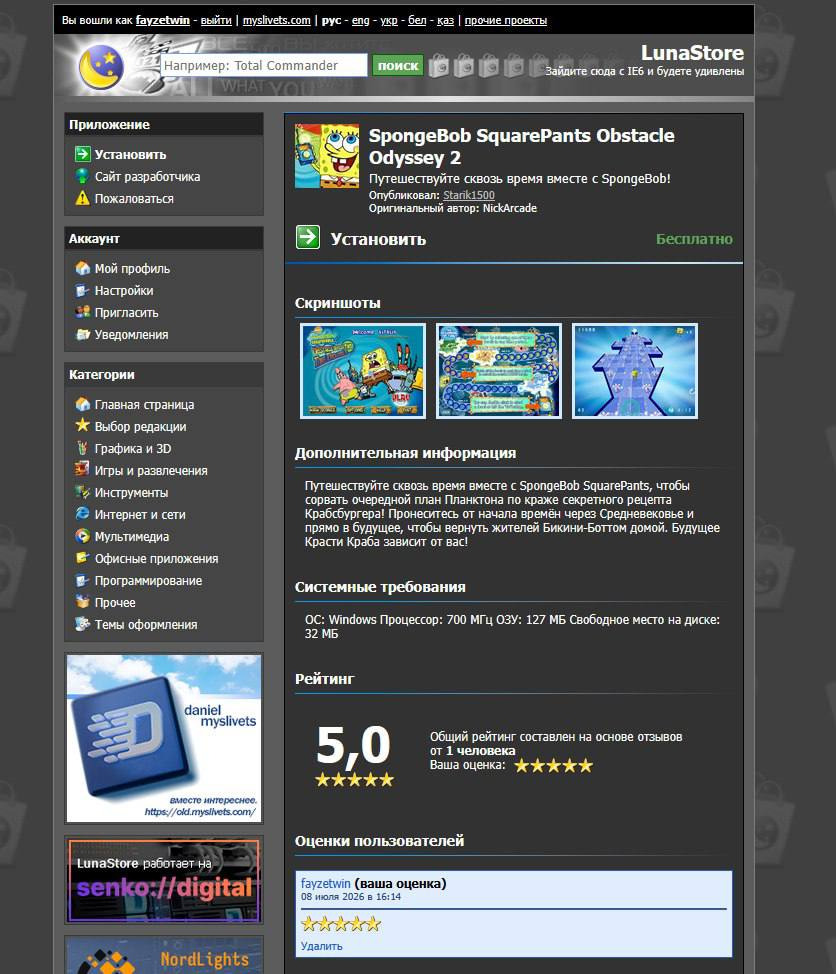Open the second screenshot showing the map
This screenshot has width=836, height=974.
[x=499, y=371]
